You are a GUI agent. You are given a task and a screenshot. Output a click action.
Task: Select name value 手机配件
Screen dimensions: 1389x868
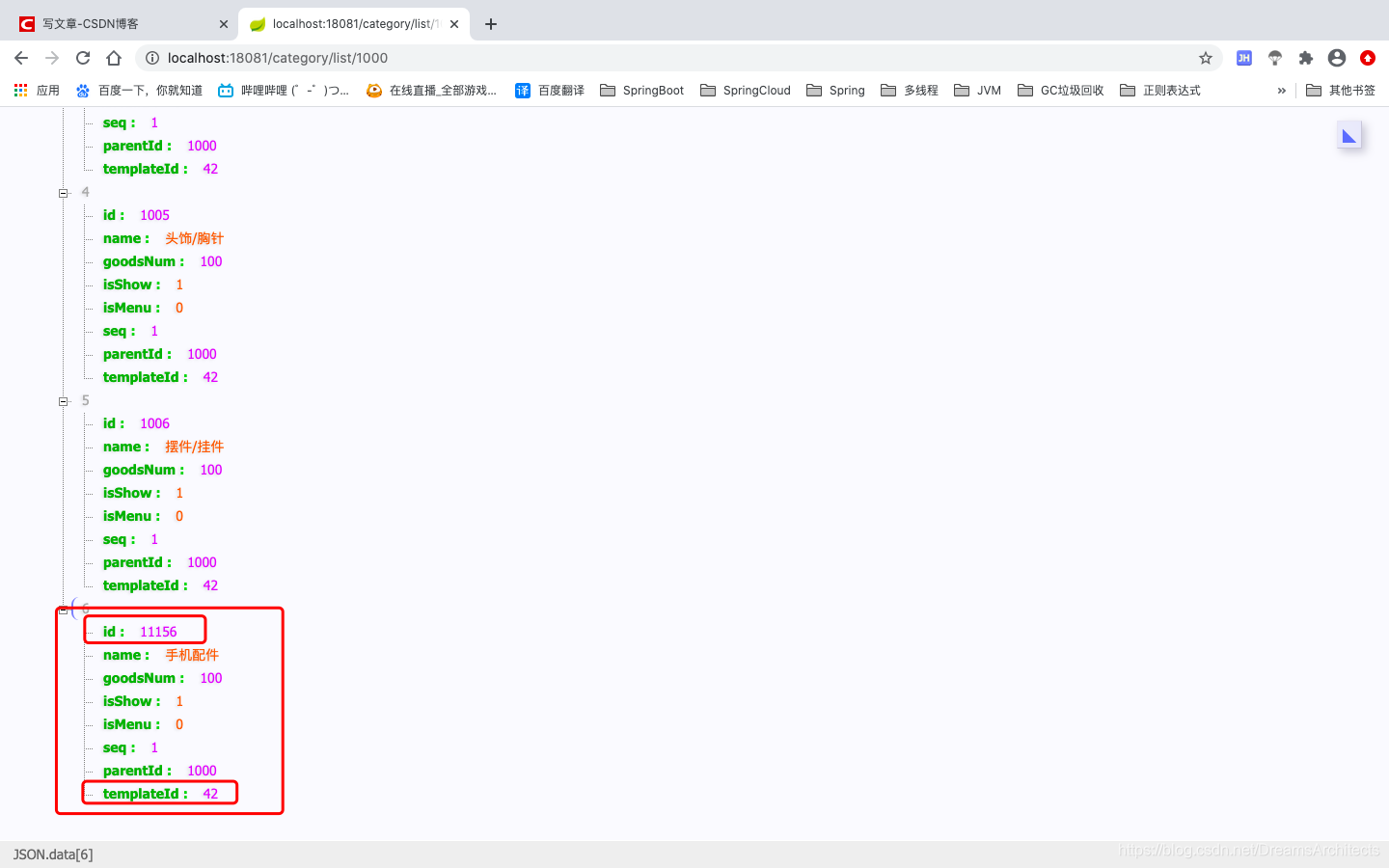192,655
